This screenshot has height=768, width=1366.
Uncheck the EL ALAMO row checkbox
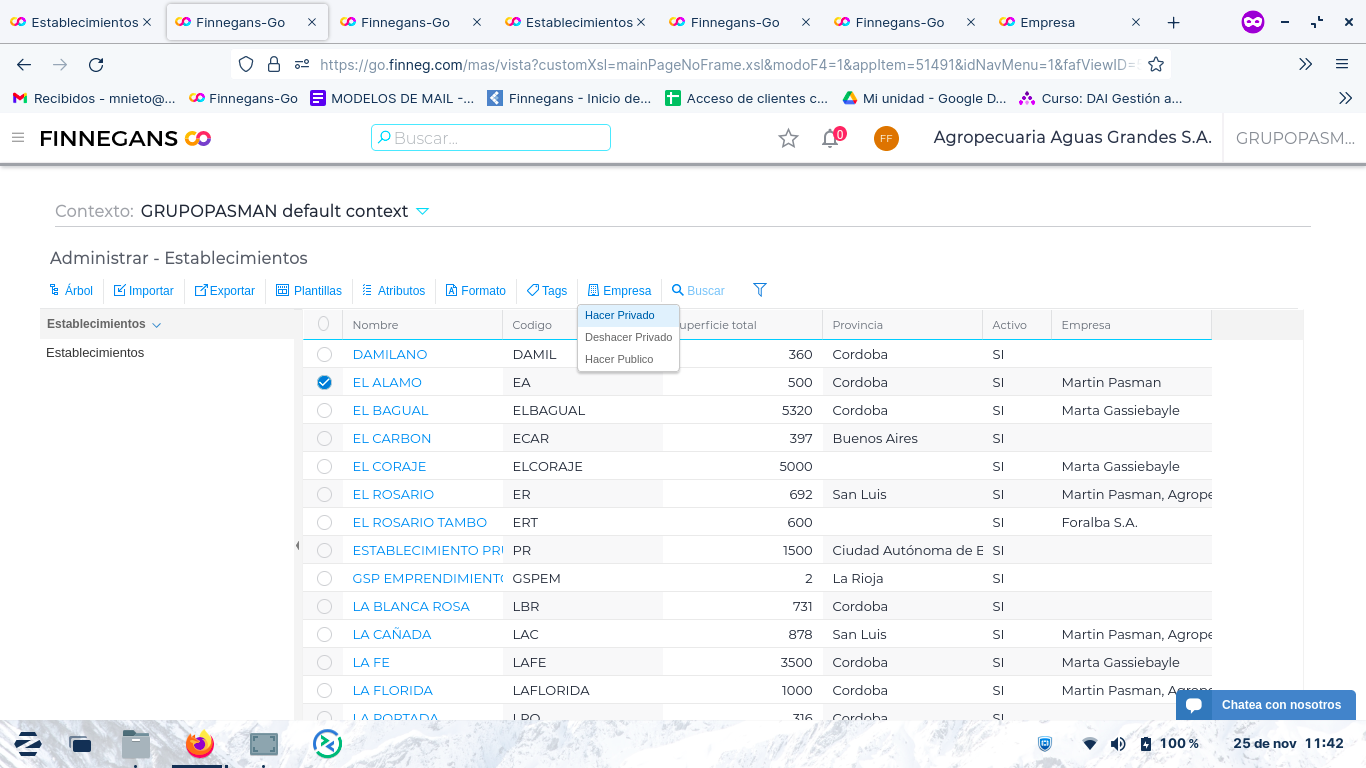[x=324, y=382]
